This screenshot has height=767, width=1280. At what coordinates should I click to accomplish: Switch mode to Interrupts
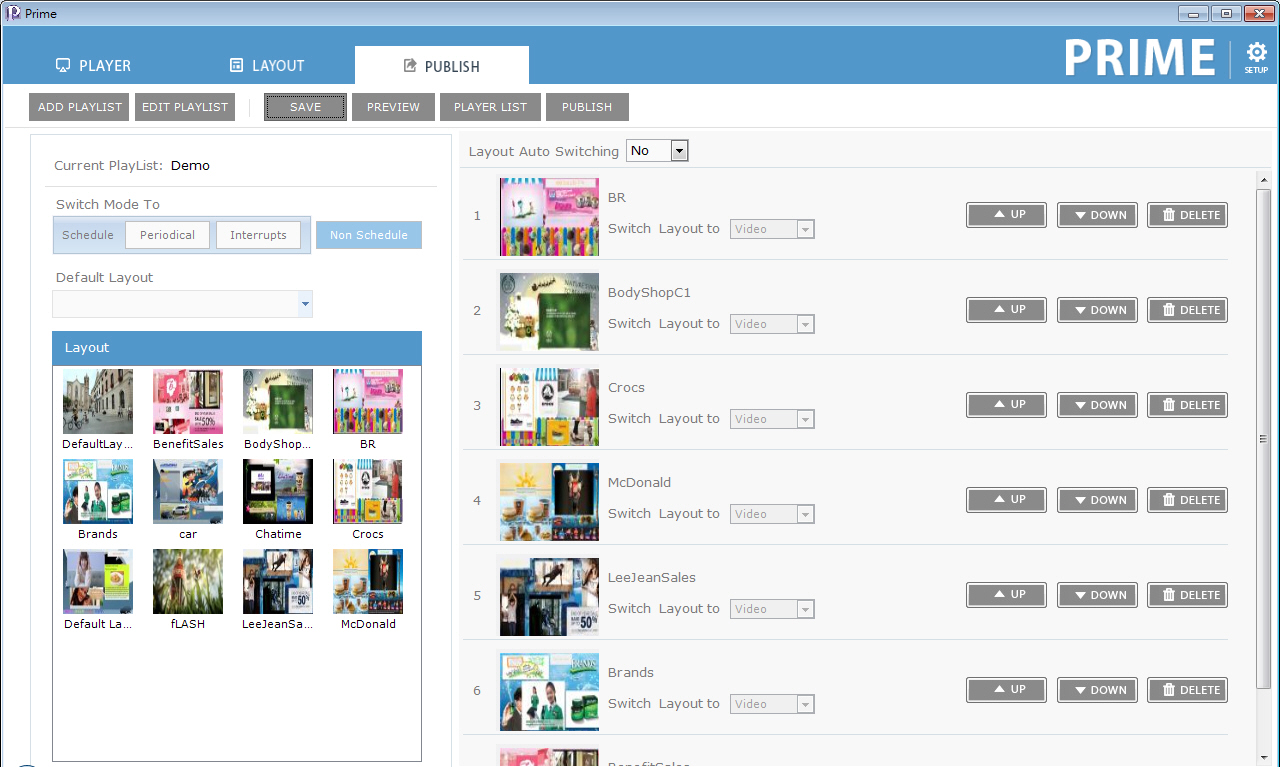point(258,235)
